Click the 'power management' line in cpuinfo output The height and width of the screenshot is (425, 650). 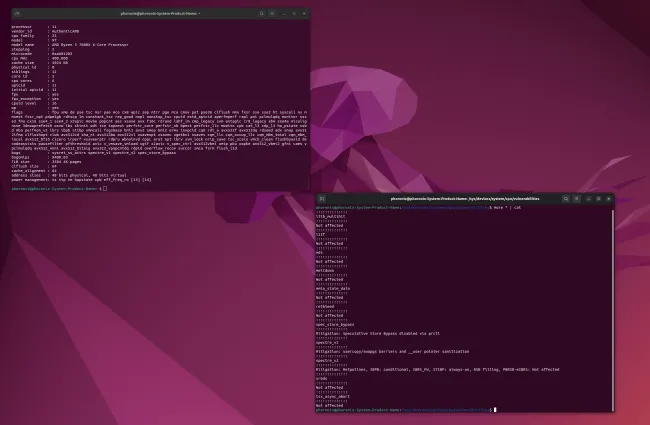click(x=81, y=180)
